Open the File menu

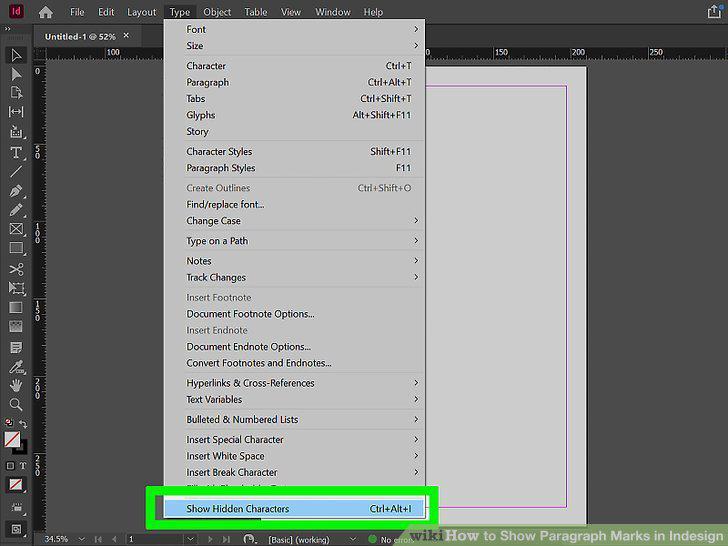pos(77,12)
